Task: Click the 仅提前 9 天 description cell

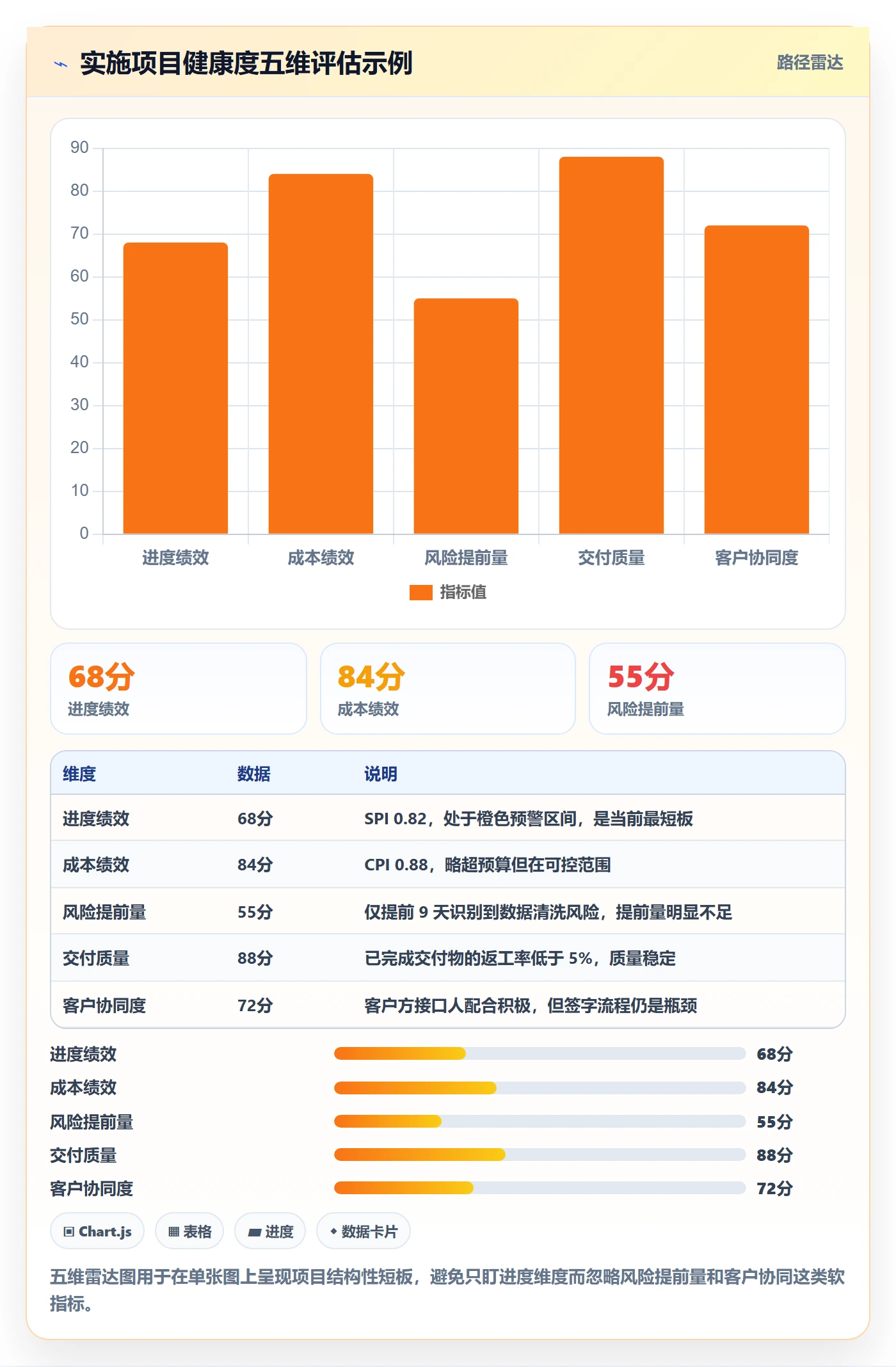Action: coord(548,912)
